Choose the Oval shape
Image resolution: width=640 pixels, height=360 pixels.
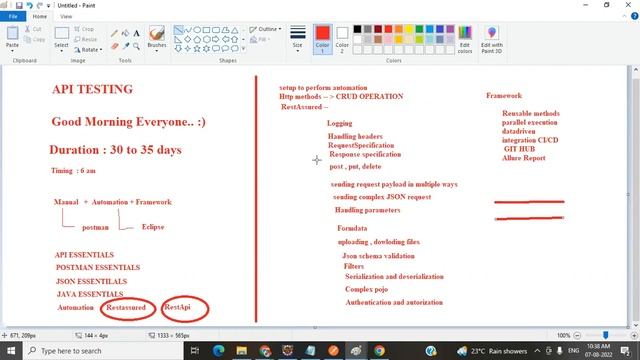tap(197, 30)
